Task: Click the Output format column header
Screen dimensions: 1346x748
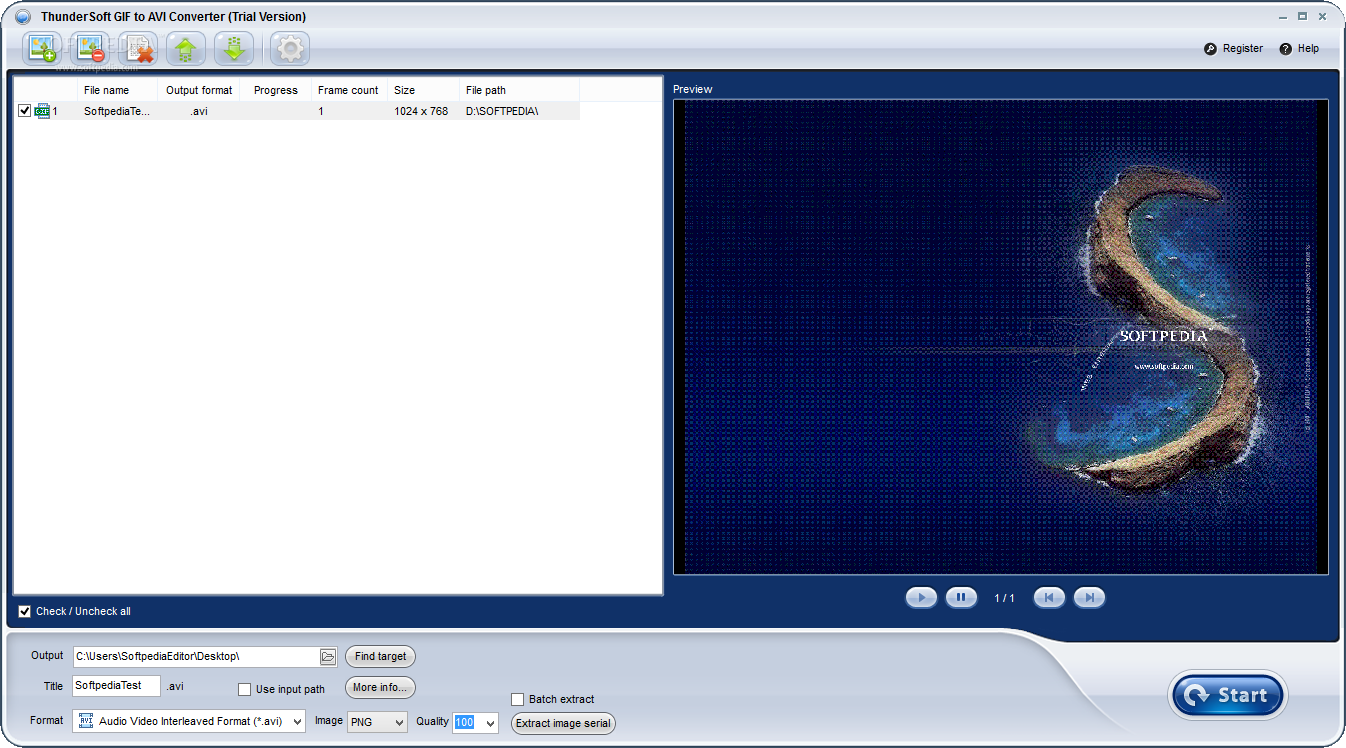Action: pos(199,90)
